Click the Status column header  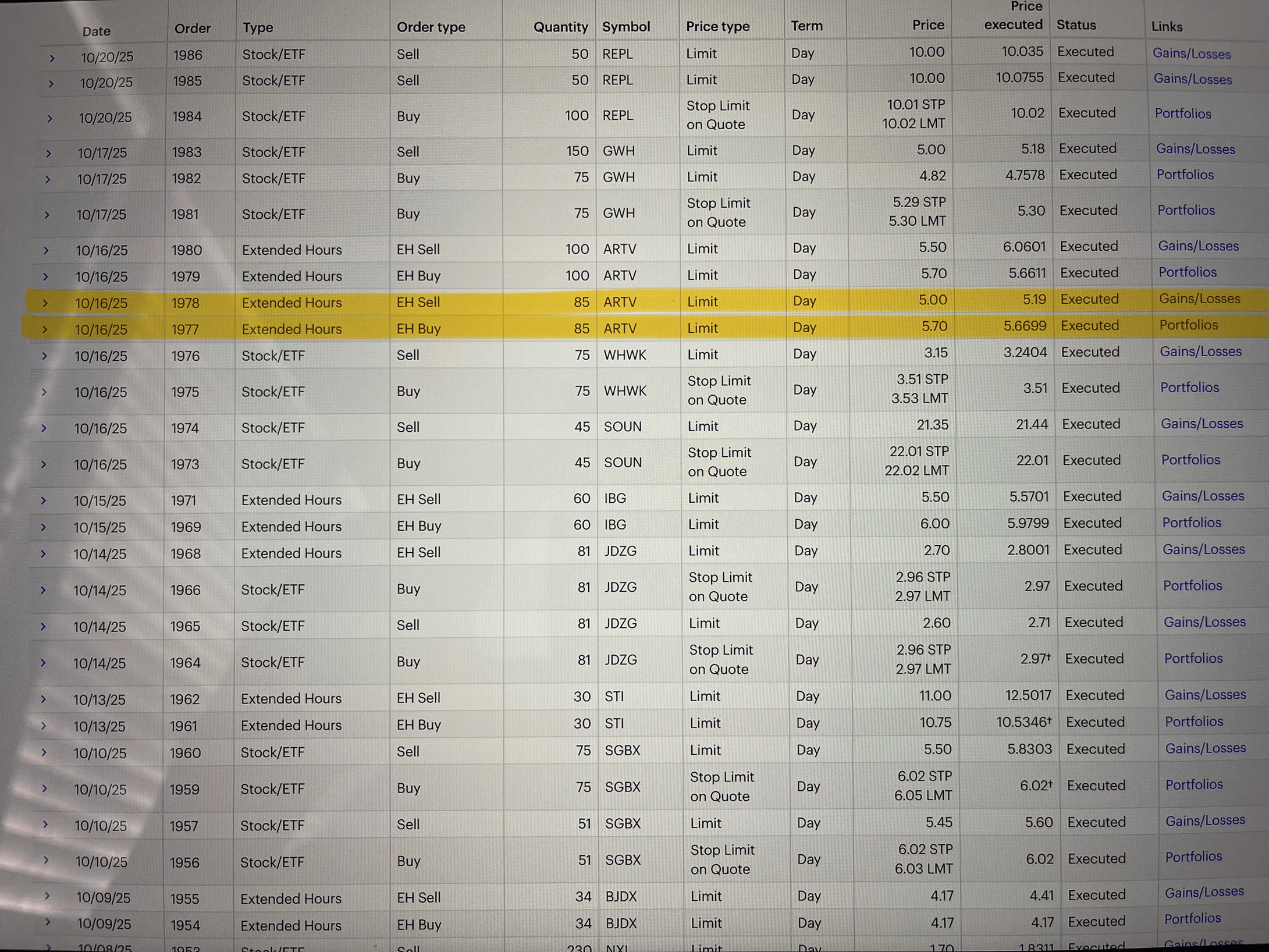1076,25
